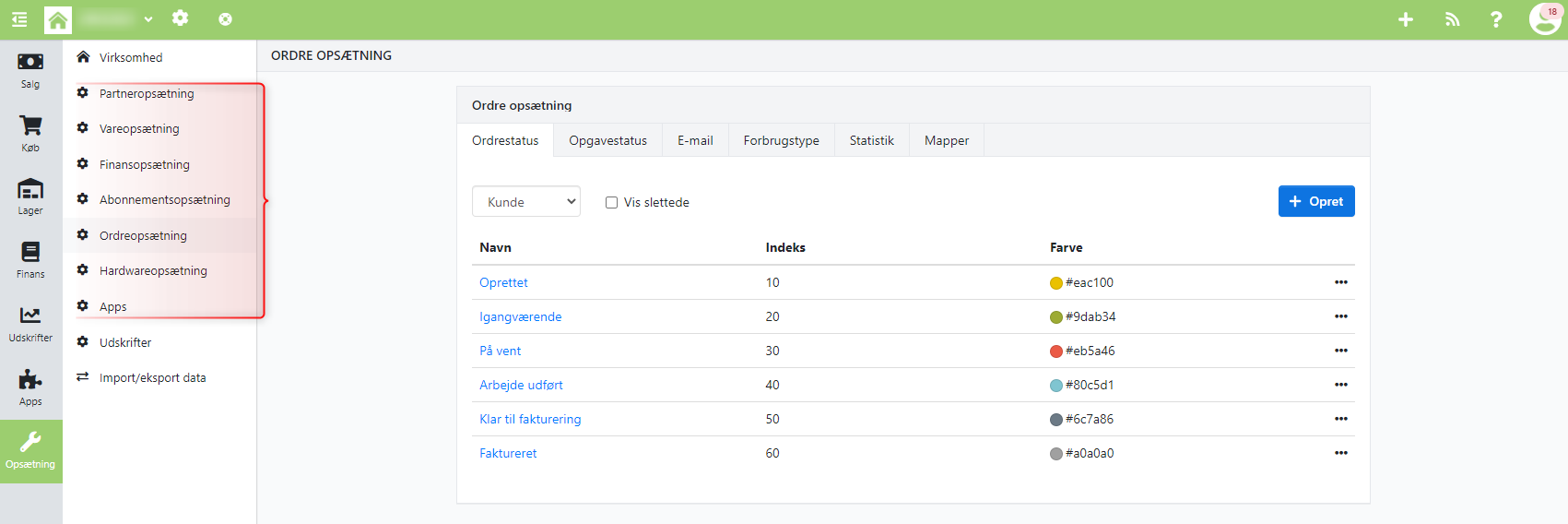The image size is (1568, 524).
Task: Expand the options menu for Faktureret row
Action: [1340, 453]
